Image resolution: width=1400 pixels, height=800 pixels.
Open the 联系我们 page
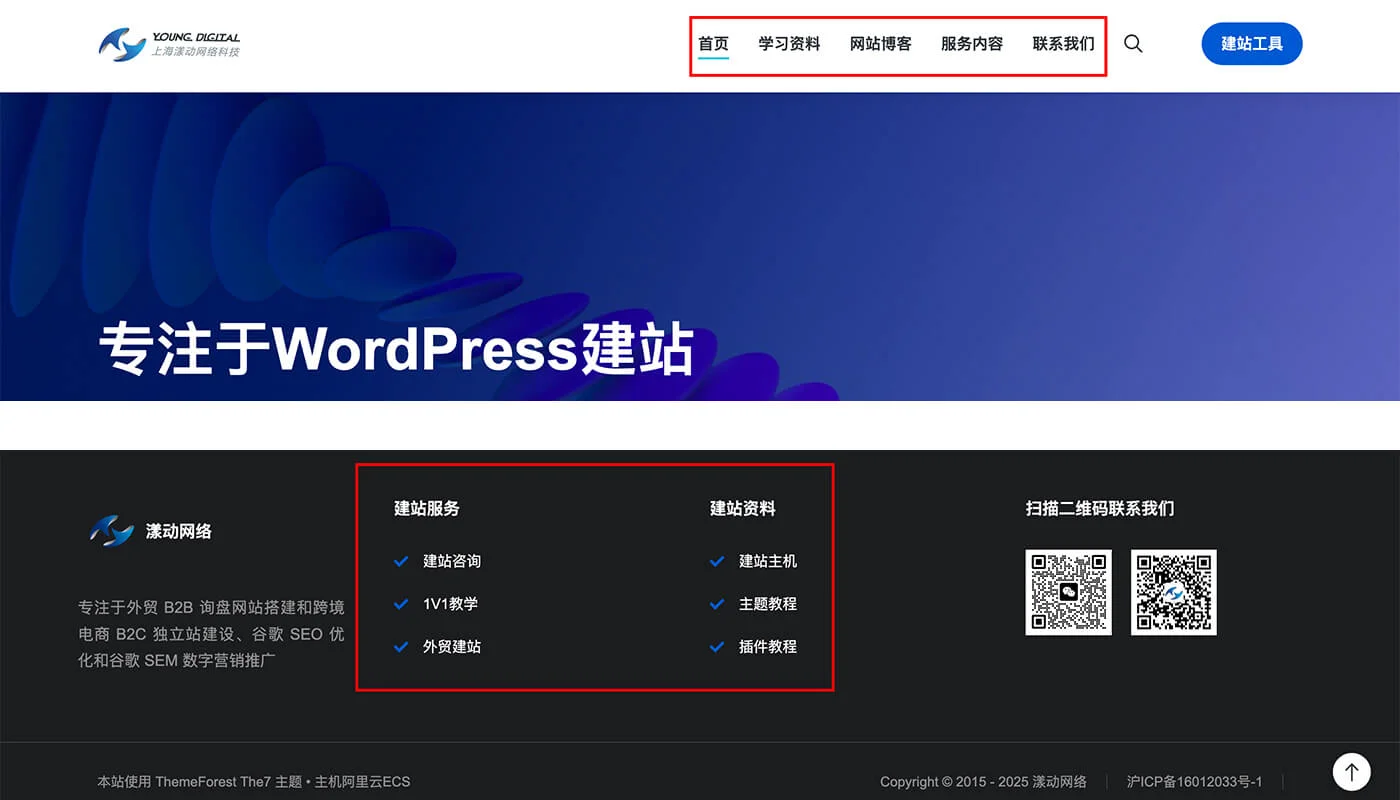[1063, 43]
